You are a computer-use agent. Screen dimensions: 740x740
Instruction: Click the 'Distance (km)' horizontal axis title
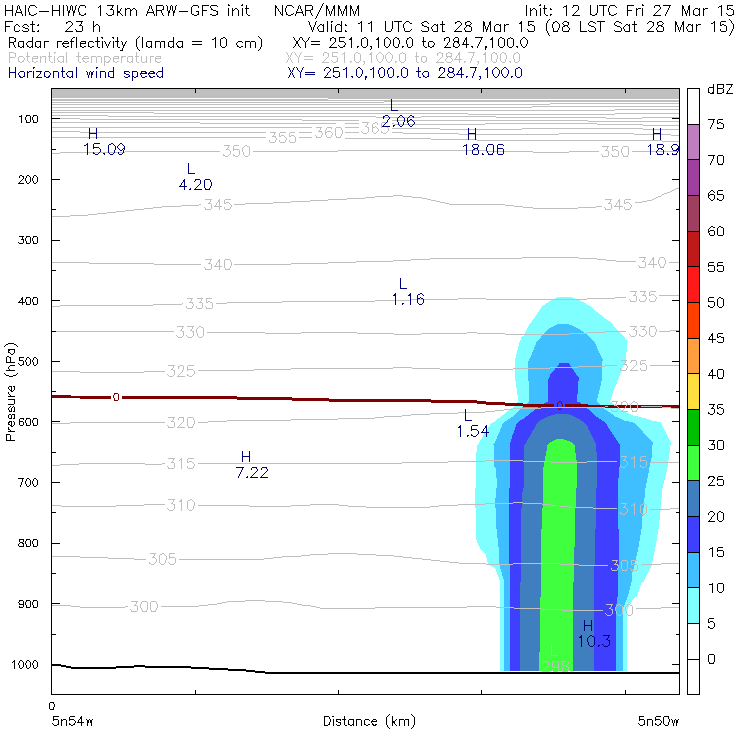tap(369, 721)
